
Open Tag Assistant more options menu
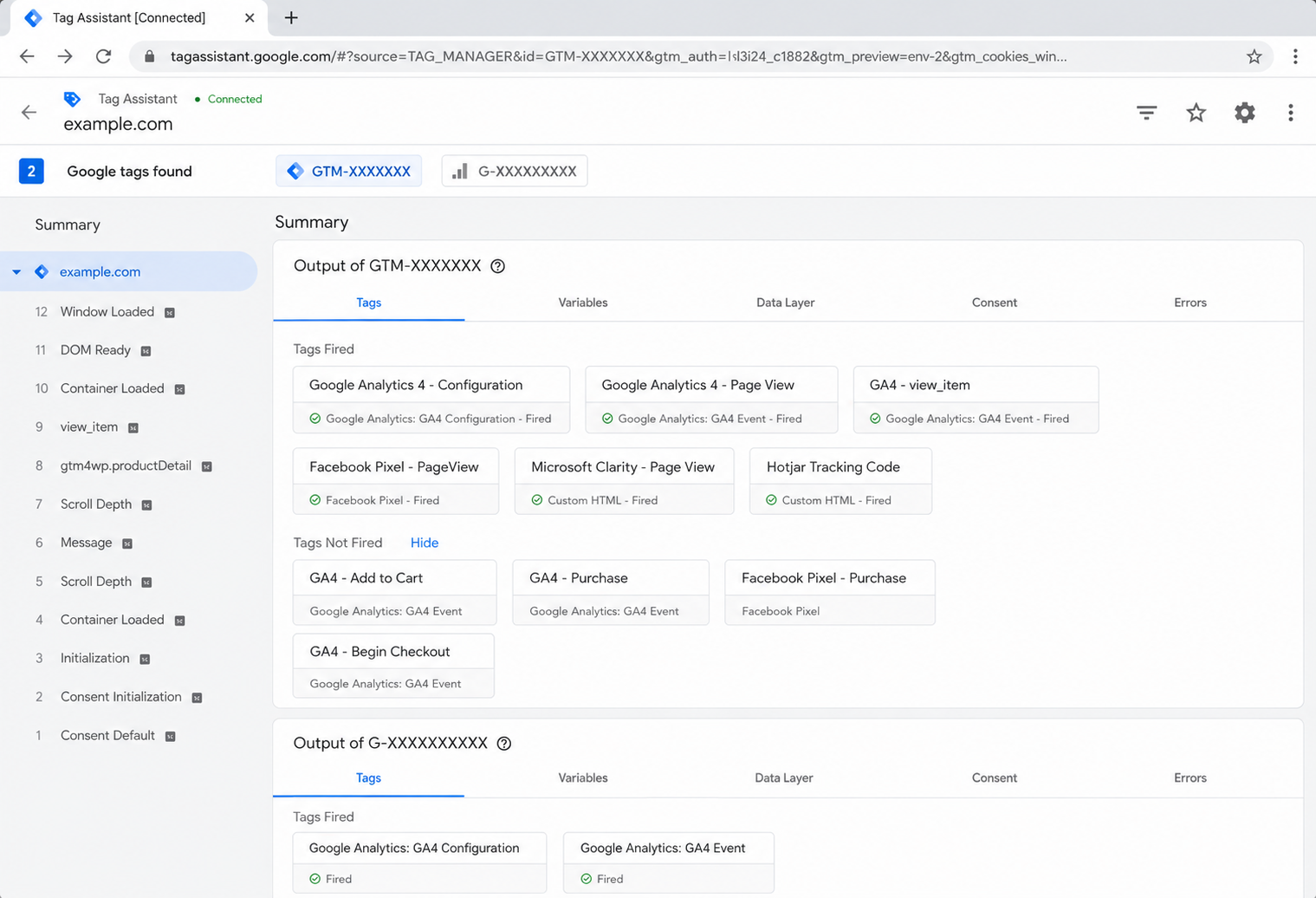(1290, 112)
